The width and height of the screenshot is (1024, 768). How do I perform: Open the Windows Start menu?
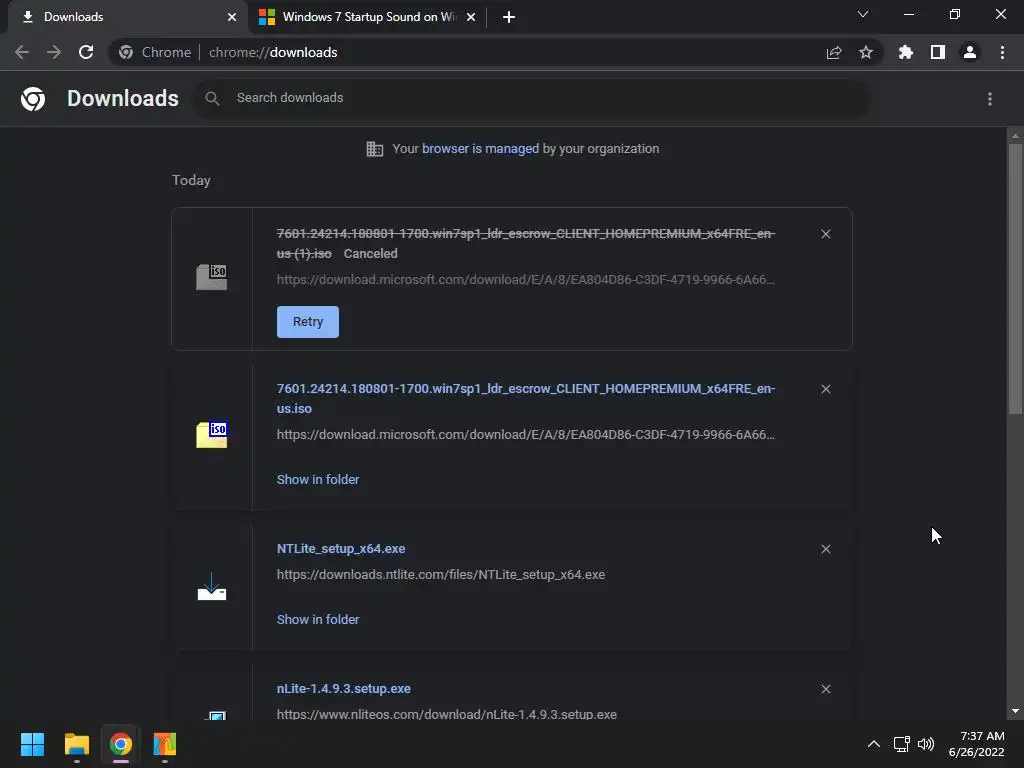tap(32, 744)
